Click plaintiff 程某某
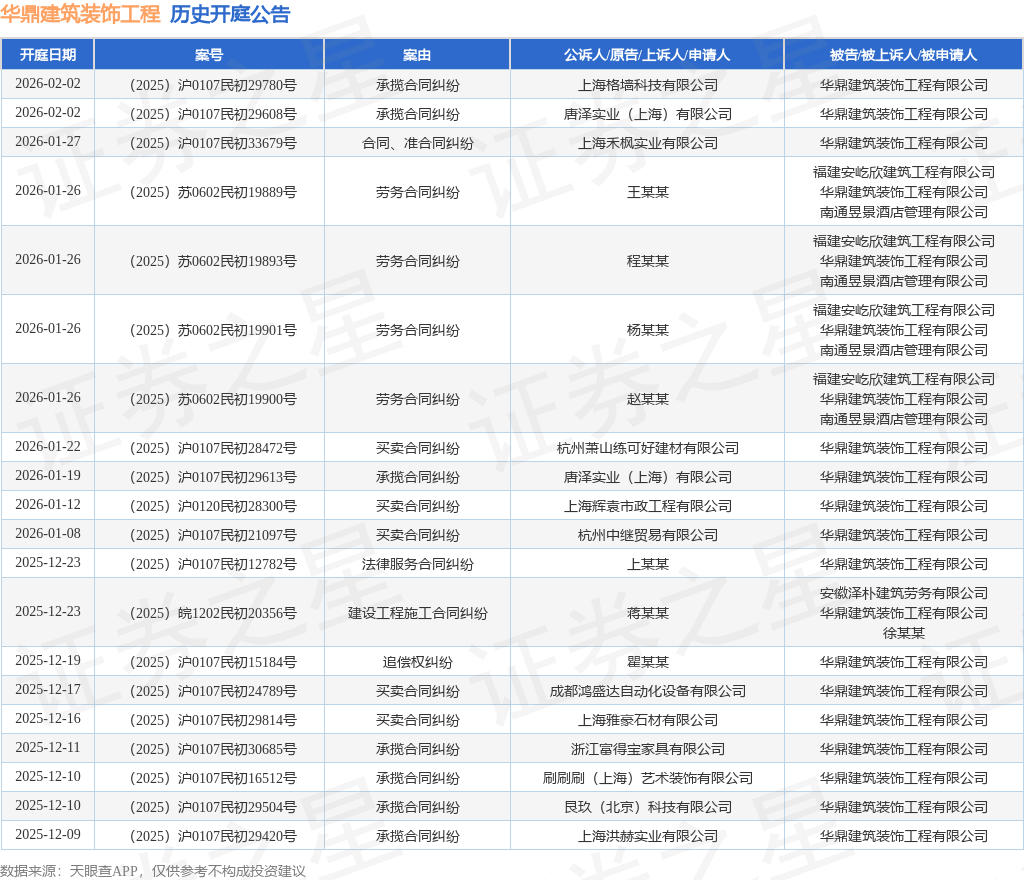Image resolution: width=1024 pixels, height=880 pixels. pyautogui.click(x=647, y=261)
